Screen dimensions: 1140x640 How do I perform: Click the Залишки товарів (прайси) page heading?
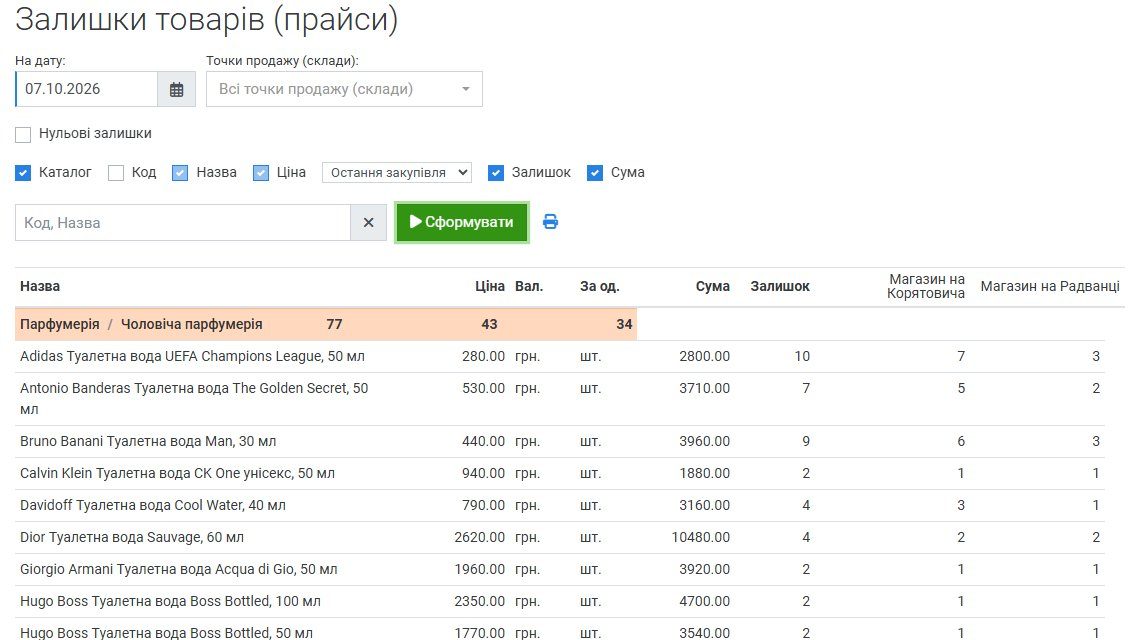[206, 20]
